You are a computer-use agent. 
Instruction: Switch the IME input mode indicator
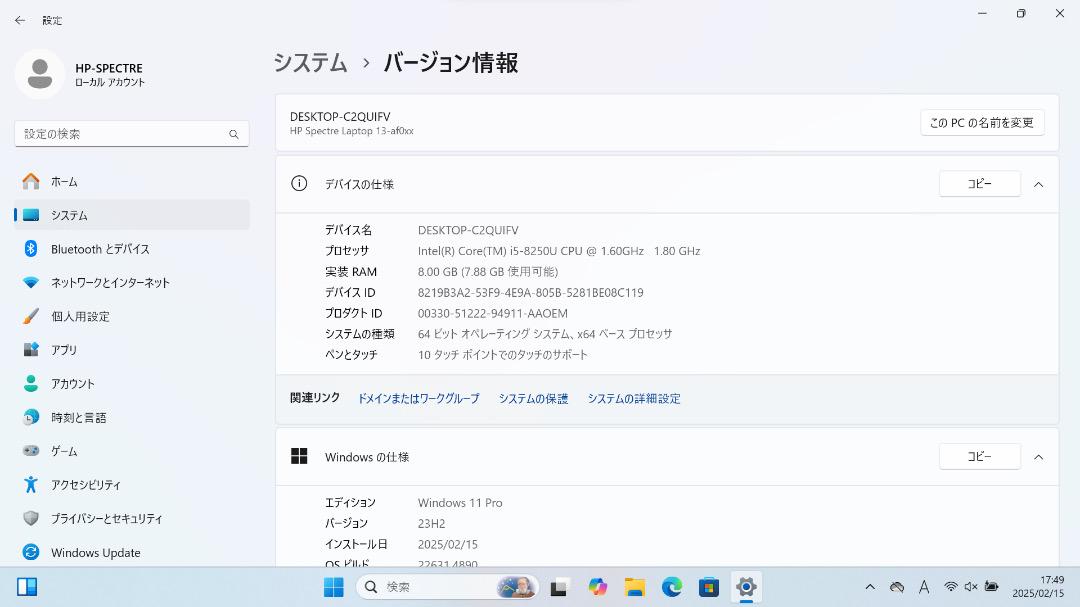point(924,587)
